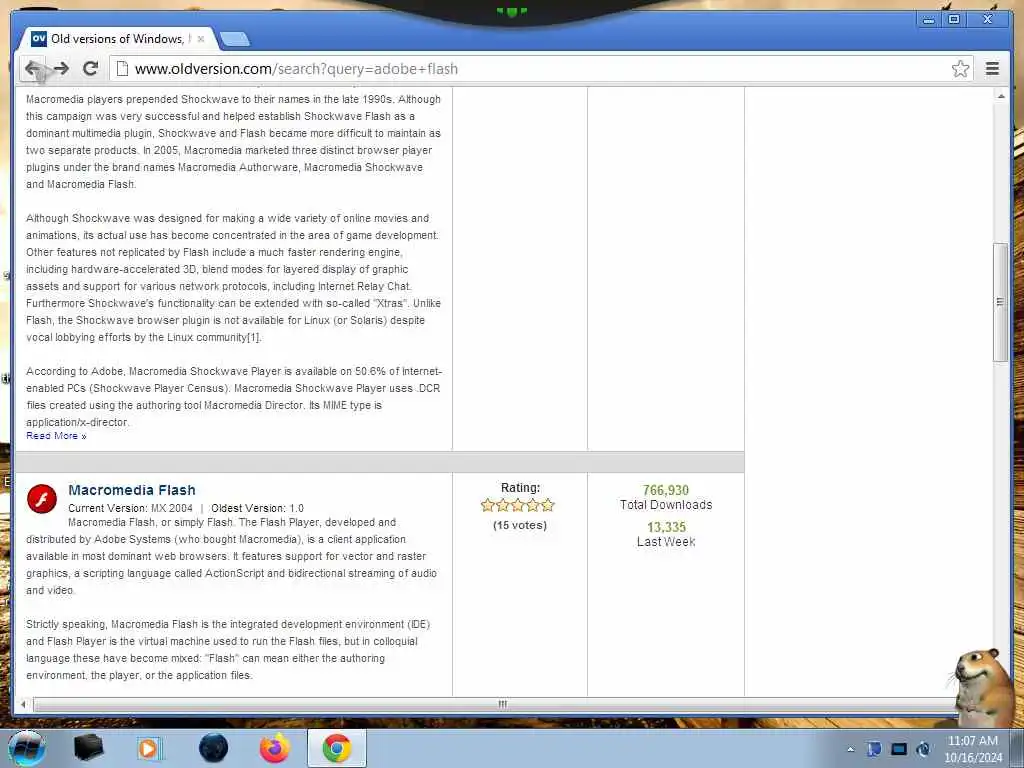Open the Chrome hamburger menu
This screenshot has width=1024, height=768.
click(992, 69)
